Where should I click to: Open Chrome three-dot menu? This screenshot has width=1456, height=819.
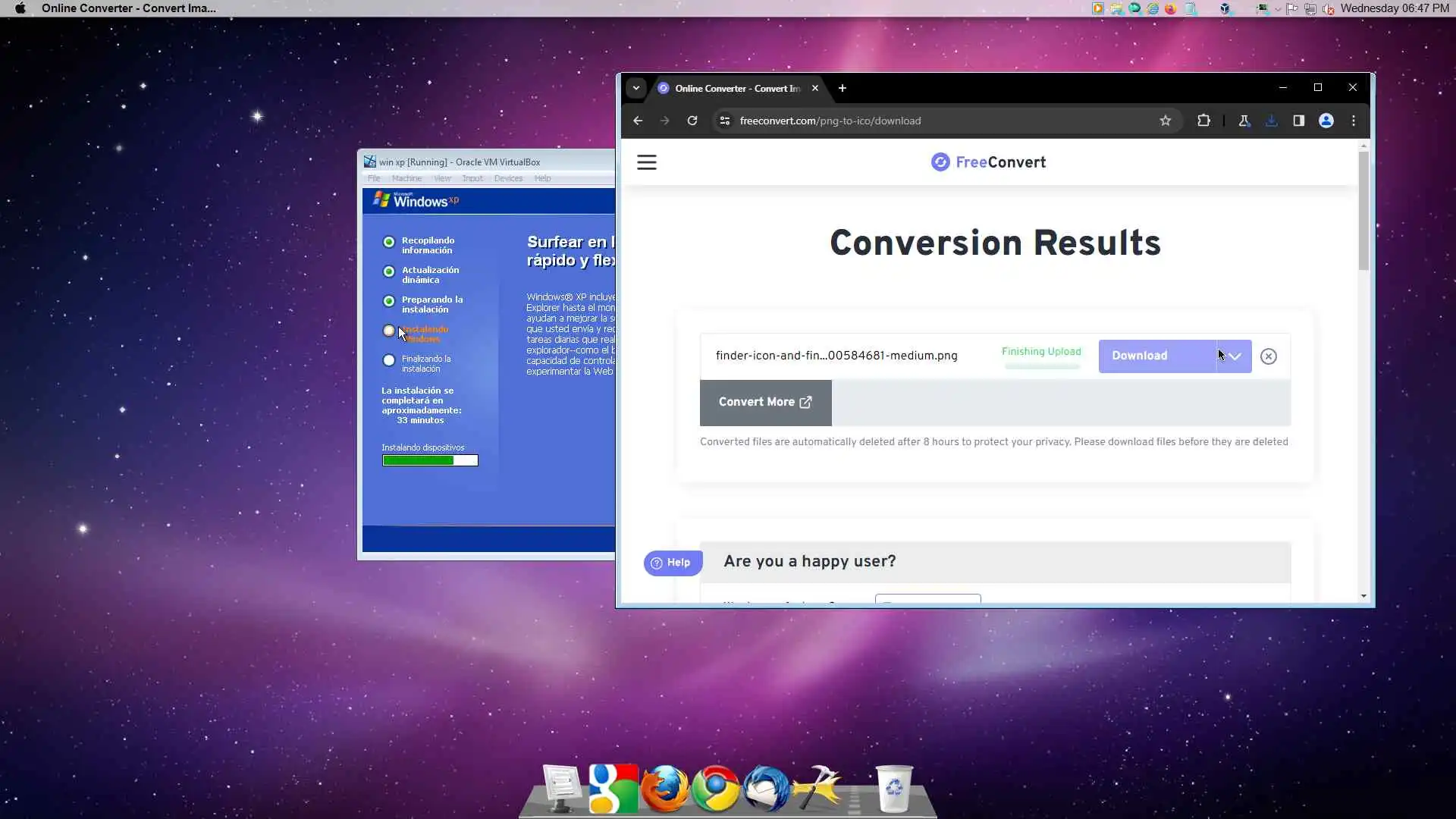(x=1353, y=121)
